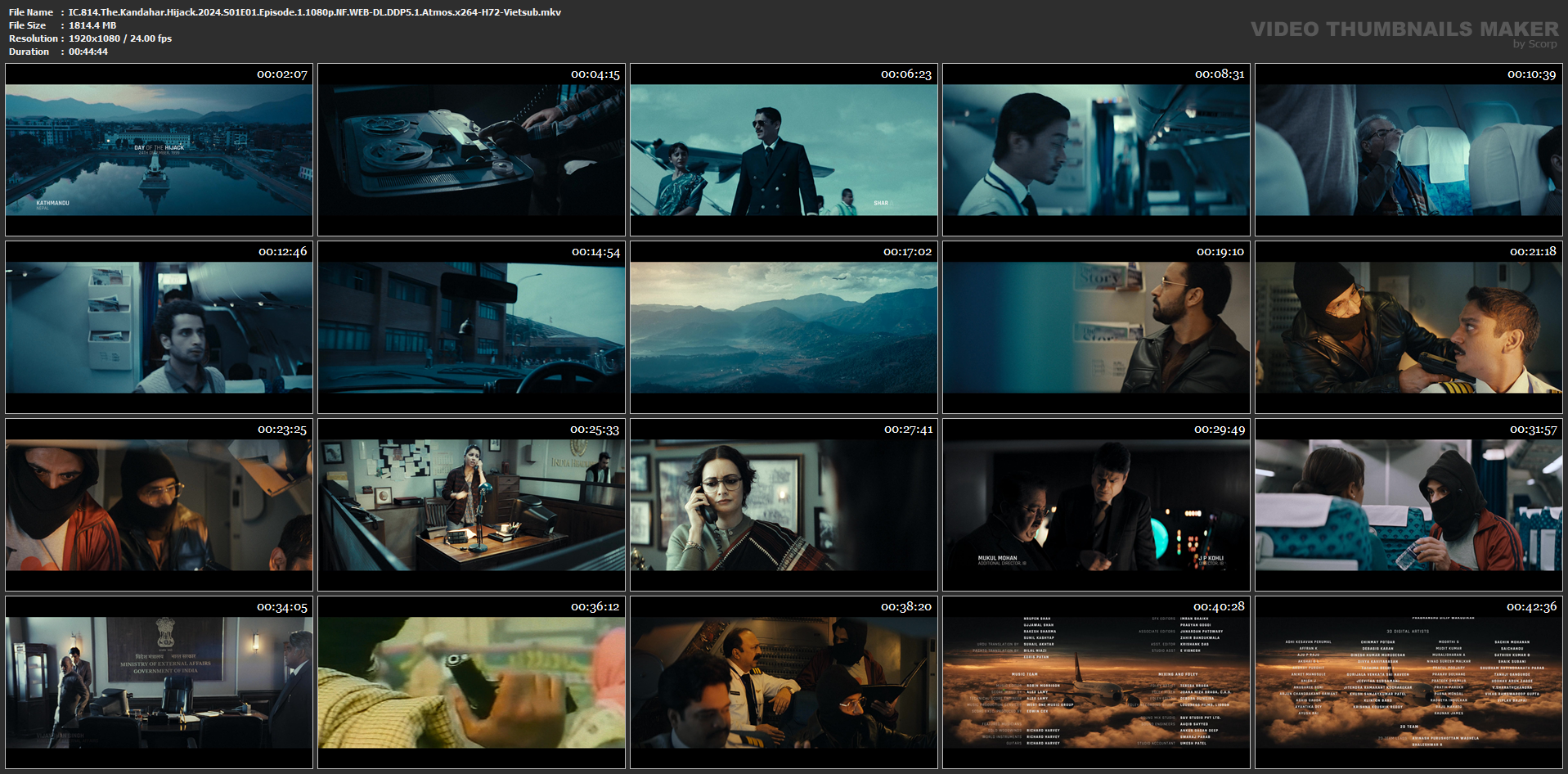
Task: Select the thumbnail at 00:04:15
Action: (471, 150)
